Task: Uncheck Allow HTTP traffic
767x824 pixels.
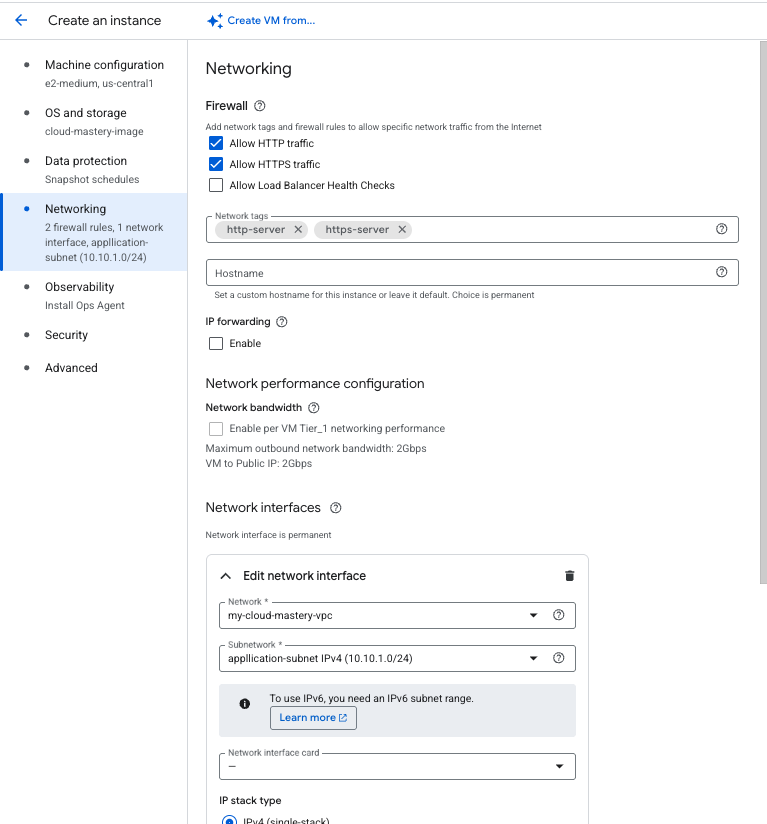Action: tap(215, 142)
